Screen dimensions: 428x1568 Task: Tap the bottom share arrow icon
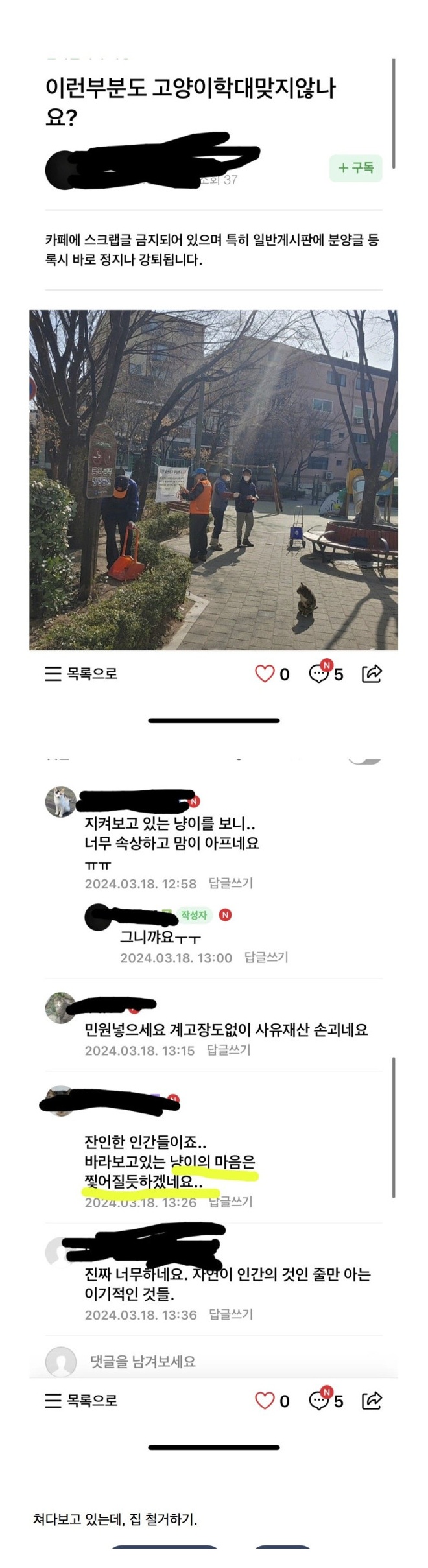(372, 1401)
